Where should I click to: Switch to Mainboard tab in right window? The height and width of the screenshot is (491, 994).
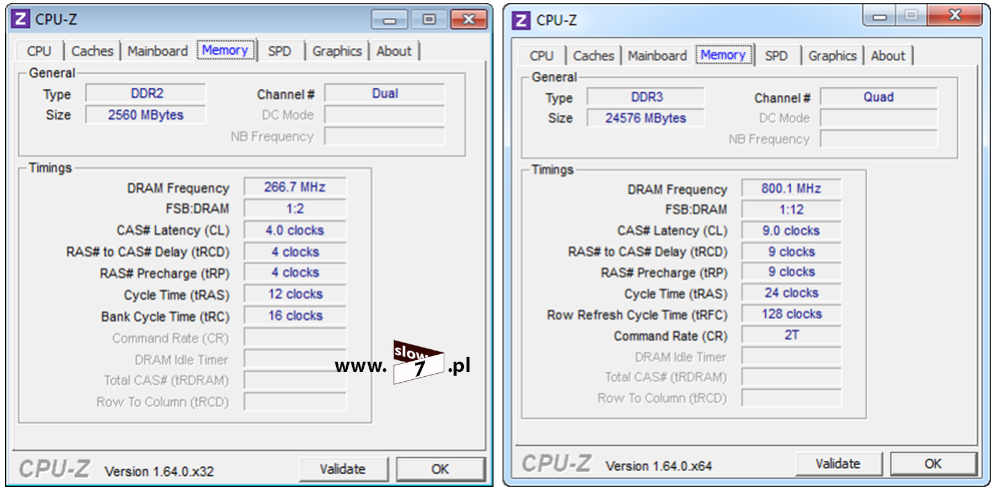tap(657, 56)
